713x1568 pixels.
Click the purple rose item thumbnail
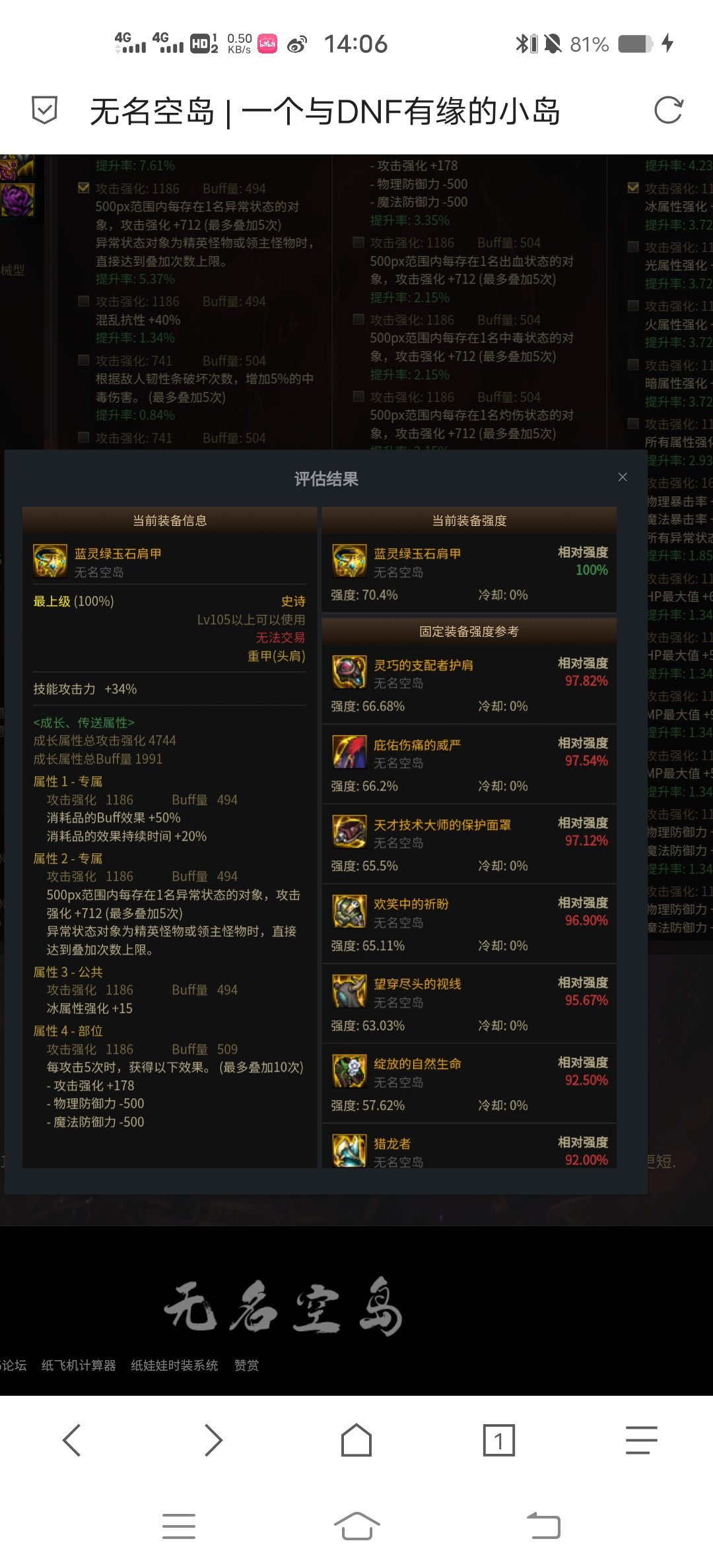[17, 200]
